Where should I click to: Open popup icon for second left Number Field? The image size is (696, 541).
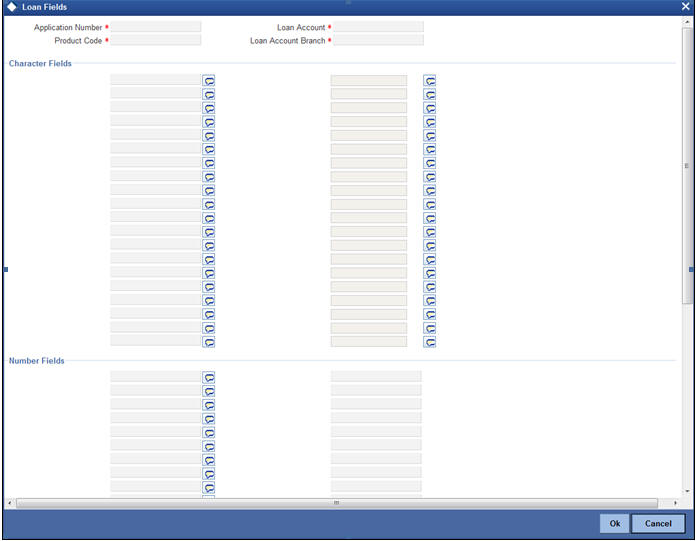(209, 391)
